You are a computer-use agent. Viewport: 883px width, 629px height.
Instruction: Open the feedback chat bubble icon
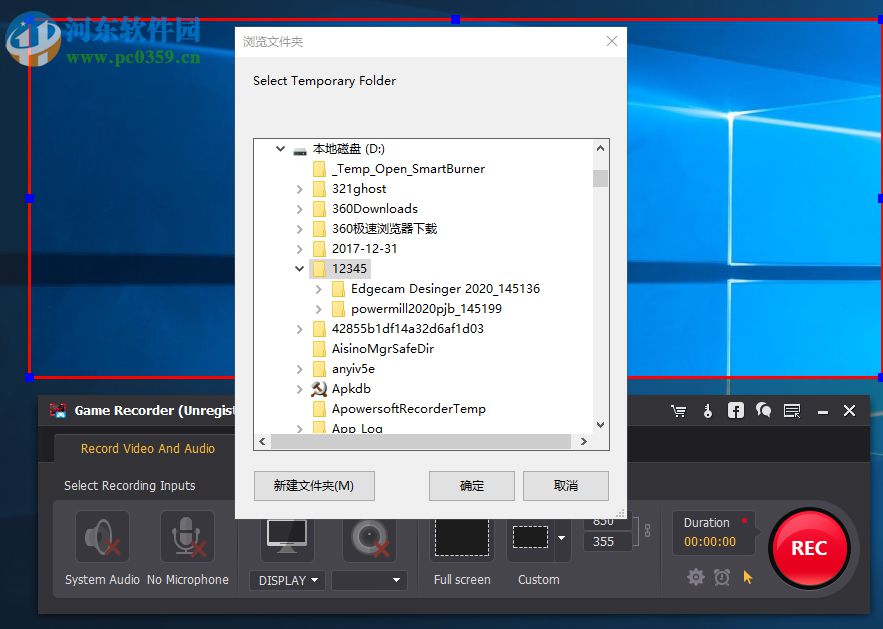click(x=764, y=410)
